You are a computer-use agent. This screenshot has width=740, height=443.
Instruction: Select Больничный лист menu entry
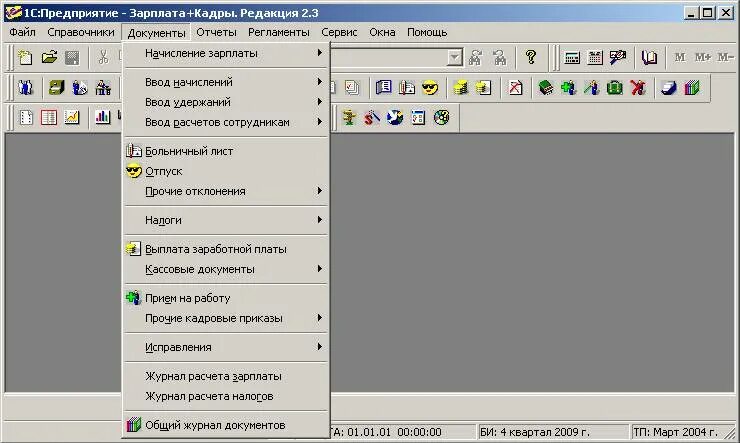[226, 151]
